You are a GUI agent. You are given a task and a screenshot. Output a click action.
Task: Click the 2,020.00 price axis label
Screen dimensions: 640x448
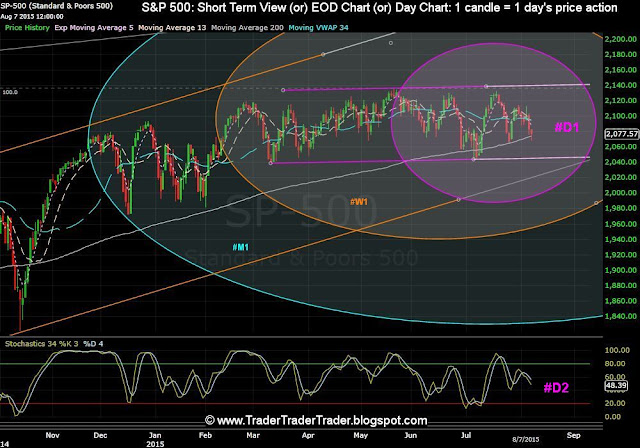(621, 177)
